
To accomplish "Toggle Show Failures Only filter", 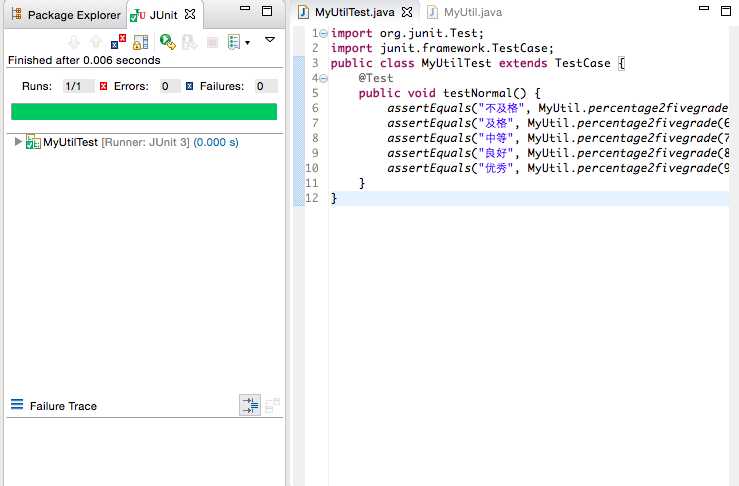I will (118, 42).
